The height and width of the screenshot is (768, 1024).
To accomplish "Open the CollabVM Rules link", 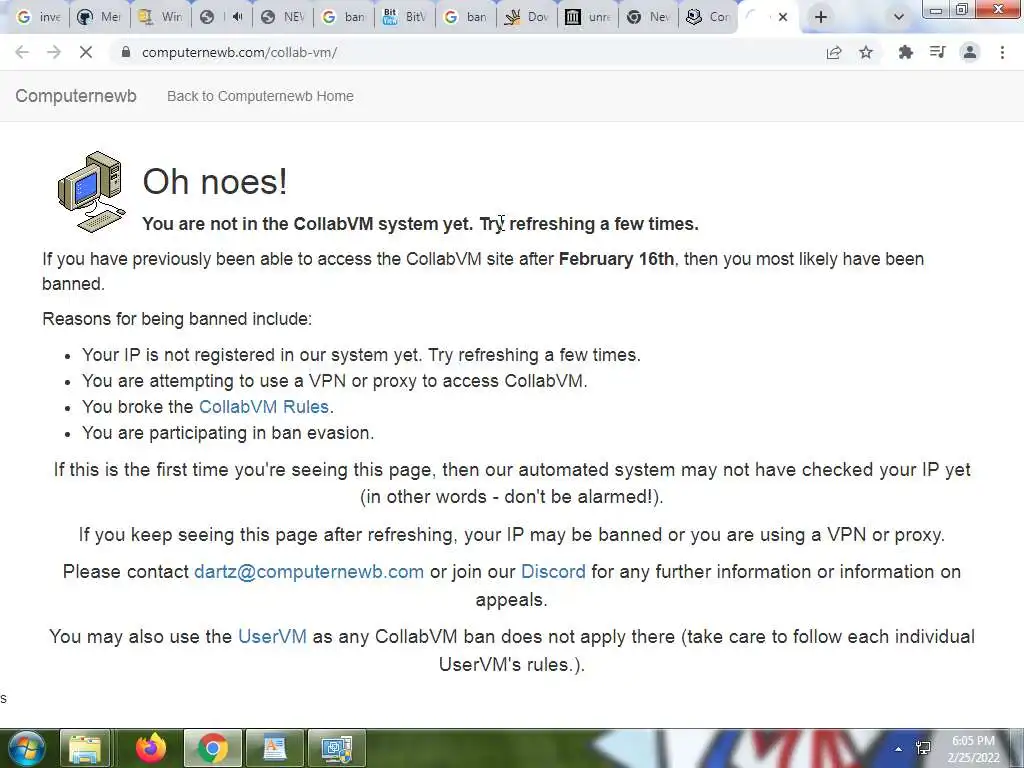I will [x=264, y=407].
